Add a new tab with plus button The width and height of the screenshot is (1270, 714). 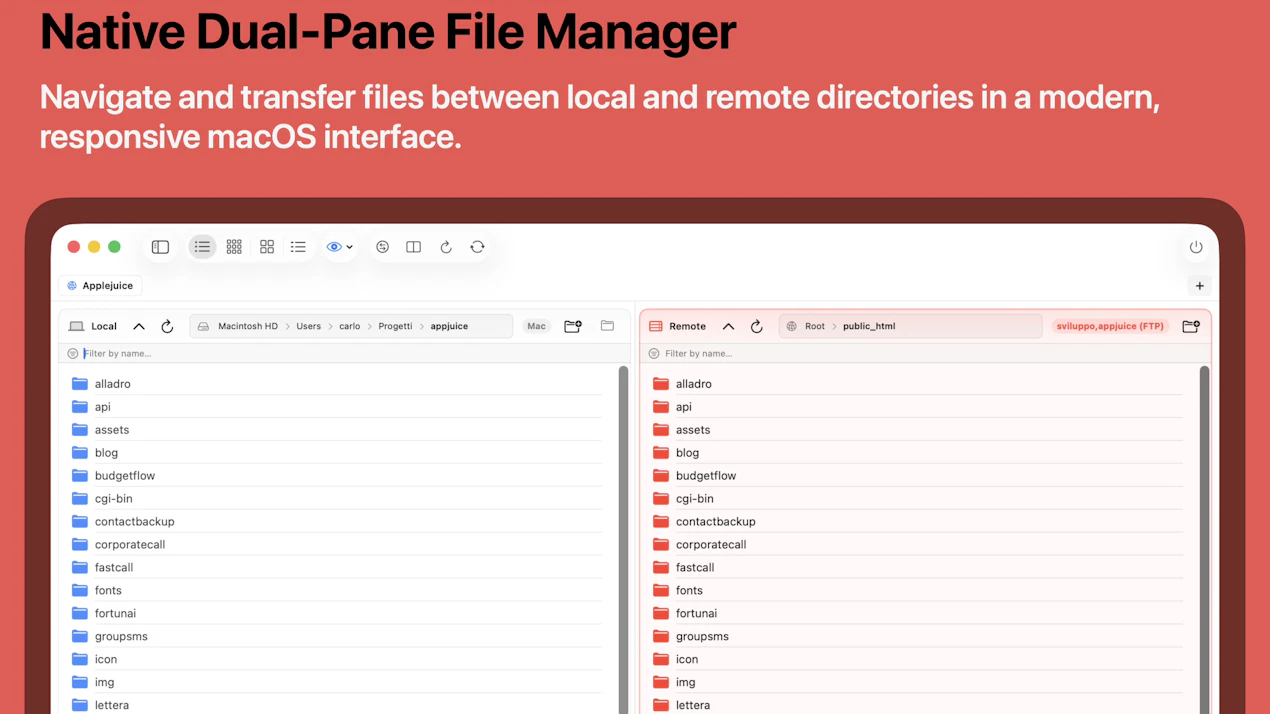pos(1199,286)
